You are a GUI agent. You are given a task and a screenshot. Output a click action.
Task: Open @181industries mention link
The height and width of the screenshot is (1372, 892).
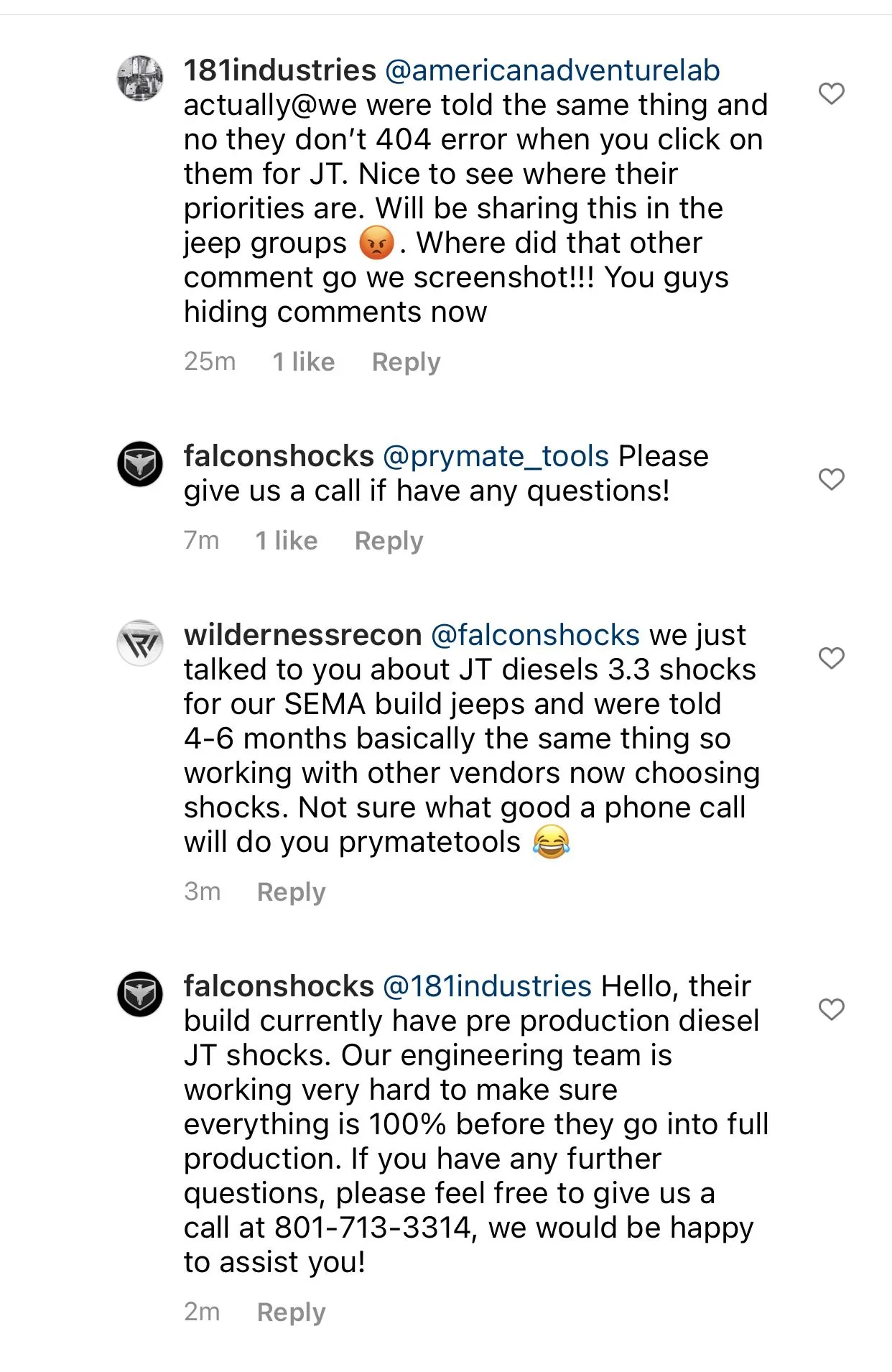[487, 986]
